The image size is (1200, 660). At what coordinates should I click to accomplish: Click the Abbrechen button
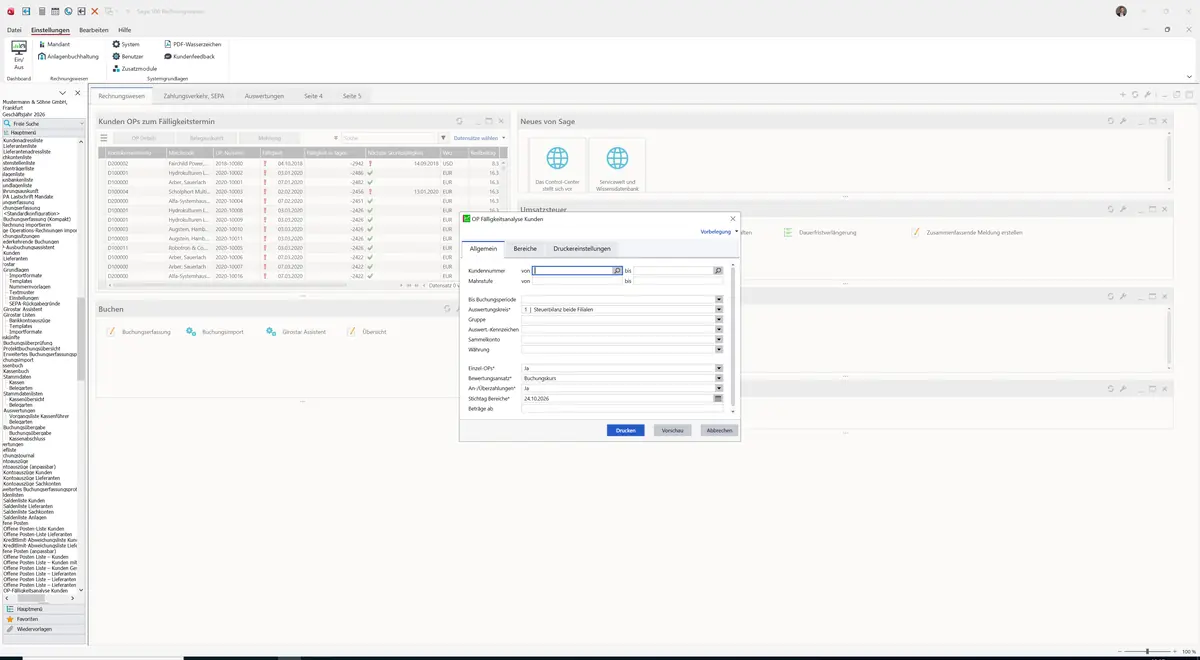[720, 430]
